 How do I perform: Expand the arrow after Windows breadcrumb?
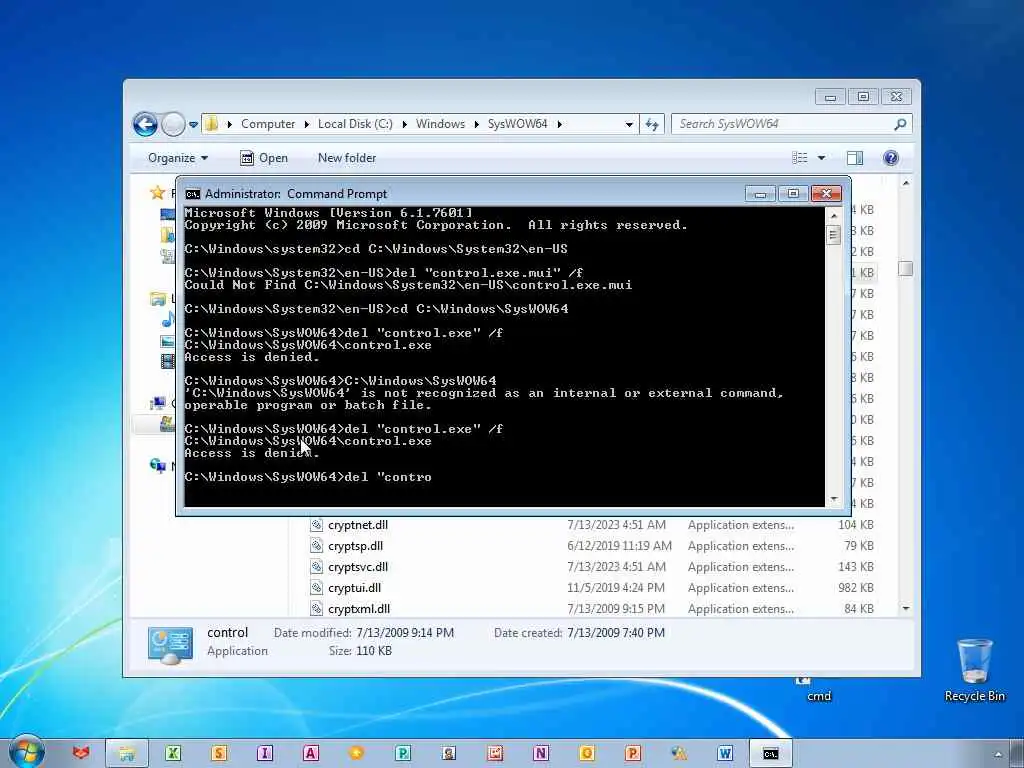pyautogui.click(x=476, y=124)
